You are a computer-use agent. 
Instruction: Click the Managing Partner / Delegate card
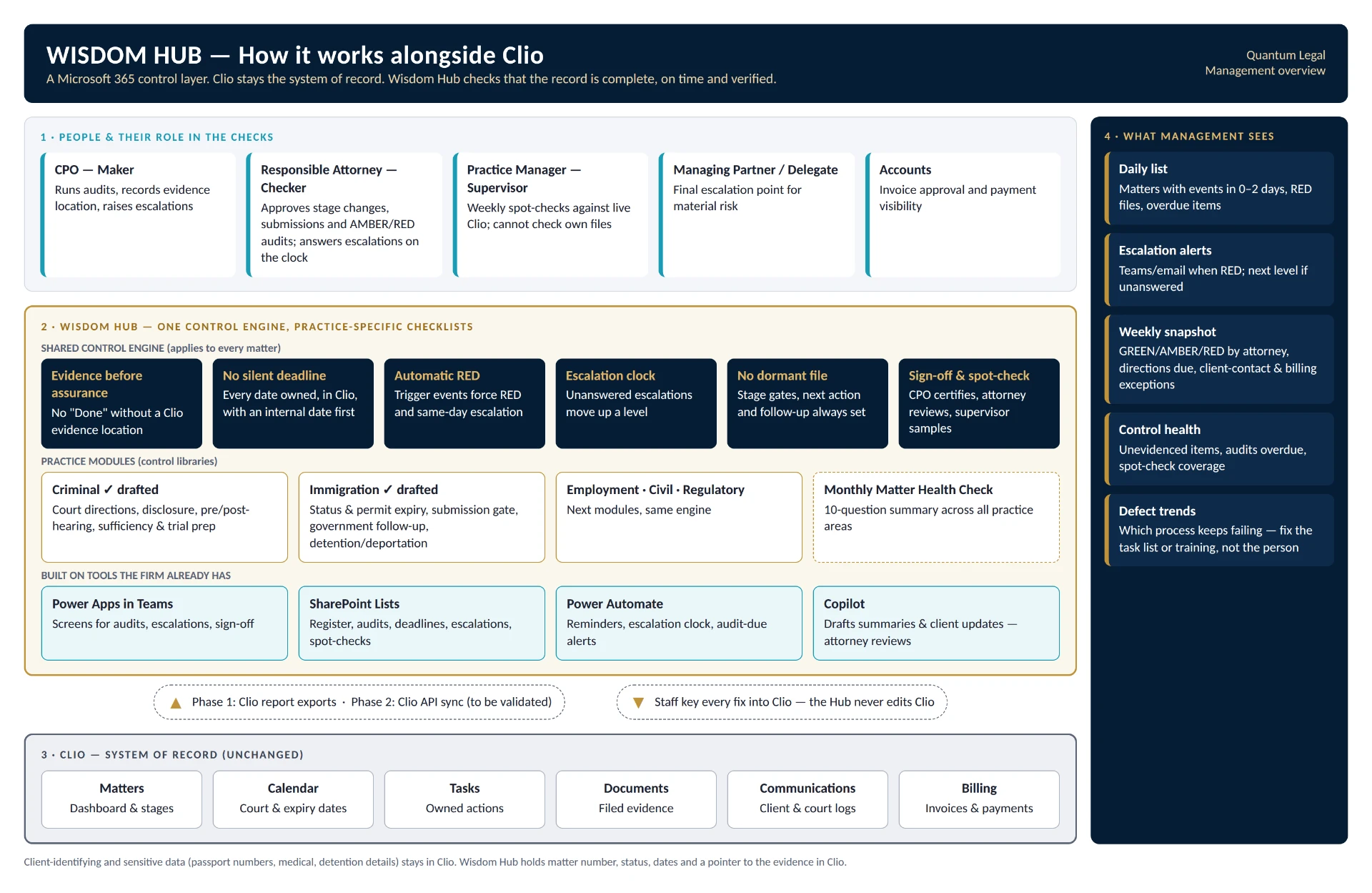pyautogui.click(x=757, y=214)
